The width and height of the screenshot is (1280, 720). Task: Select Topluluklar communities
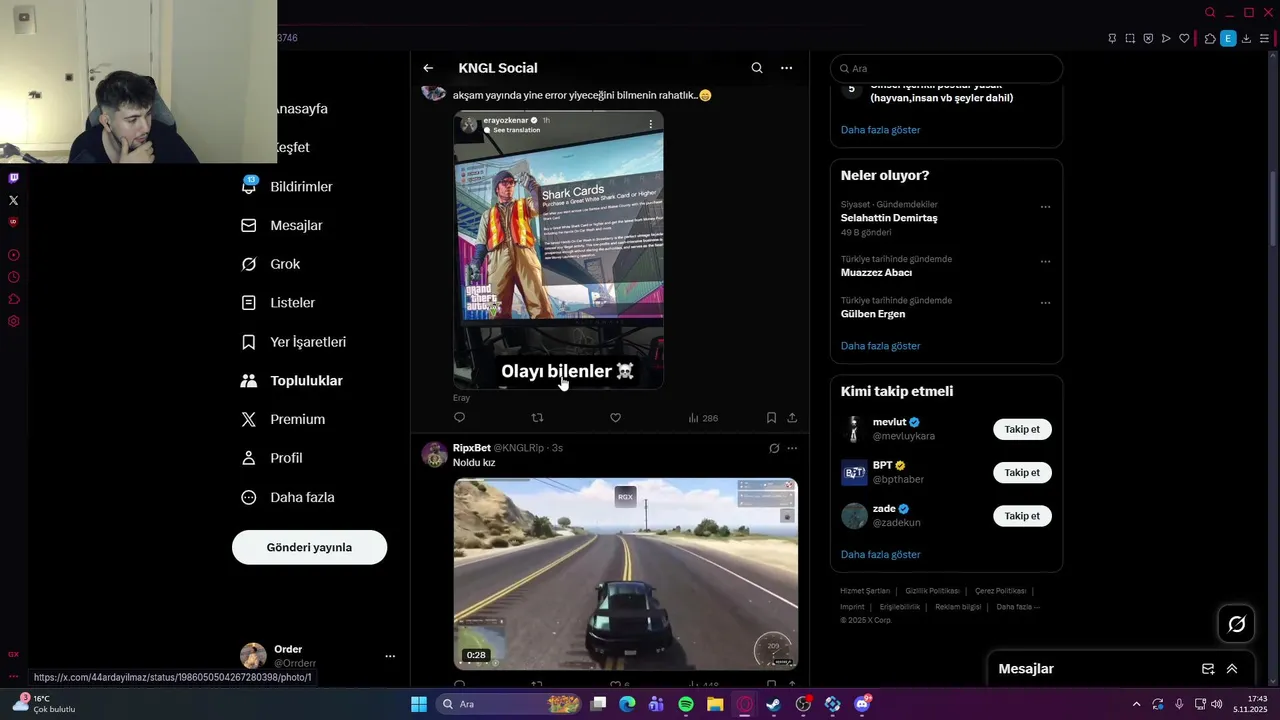[x=293, y=381]
